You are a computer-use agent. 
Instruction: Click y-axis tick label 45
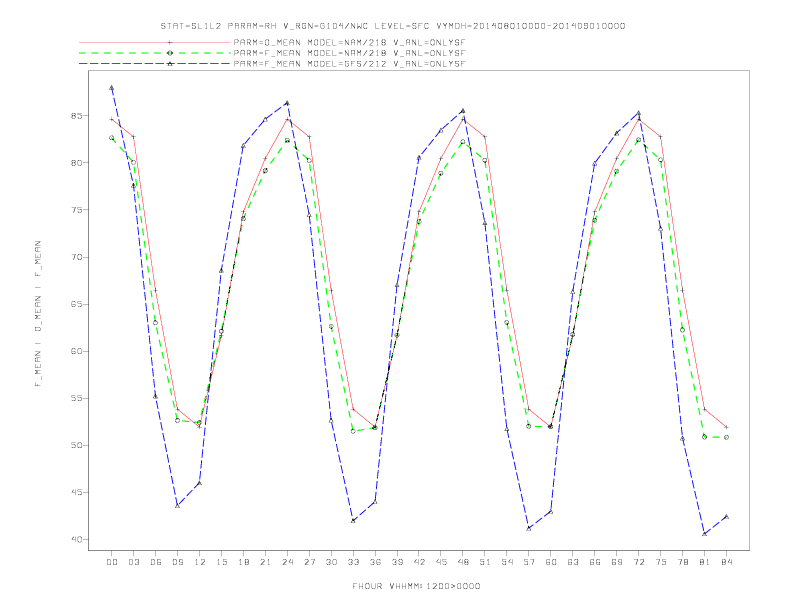pyautogui.click(x=77, y=492)
